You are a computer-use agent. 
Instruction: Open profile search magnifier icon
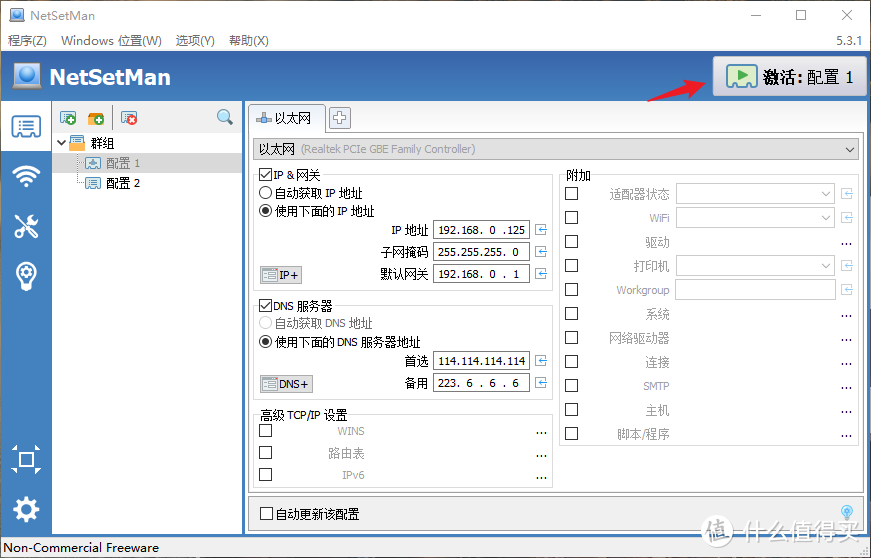(x=225, y=117)
